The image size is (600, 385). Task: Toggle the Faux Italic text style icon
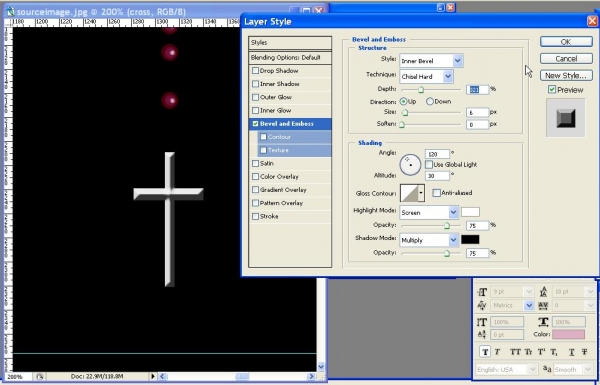point(497,352)
